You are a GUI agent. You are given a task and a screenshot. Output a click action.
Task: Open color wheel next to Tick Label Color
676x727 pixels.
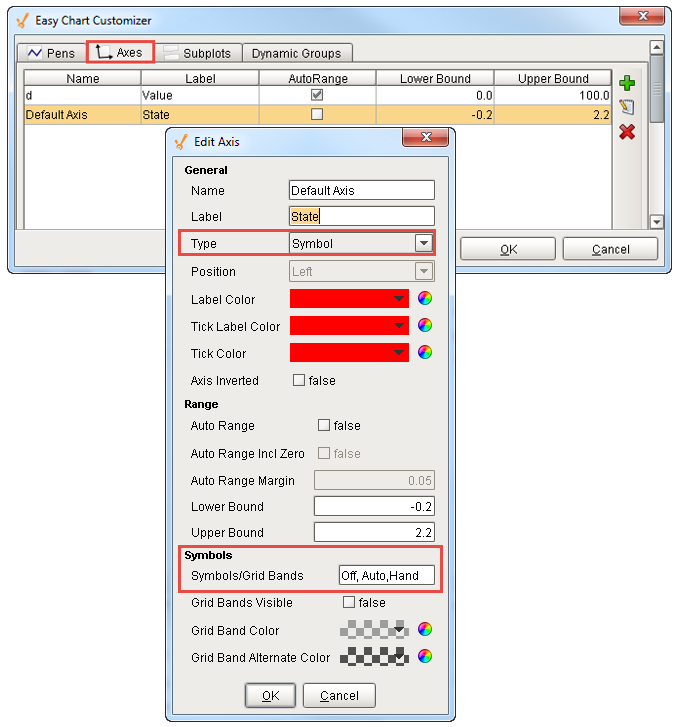pyautogui.click(x=425, y=326)
